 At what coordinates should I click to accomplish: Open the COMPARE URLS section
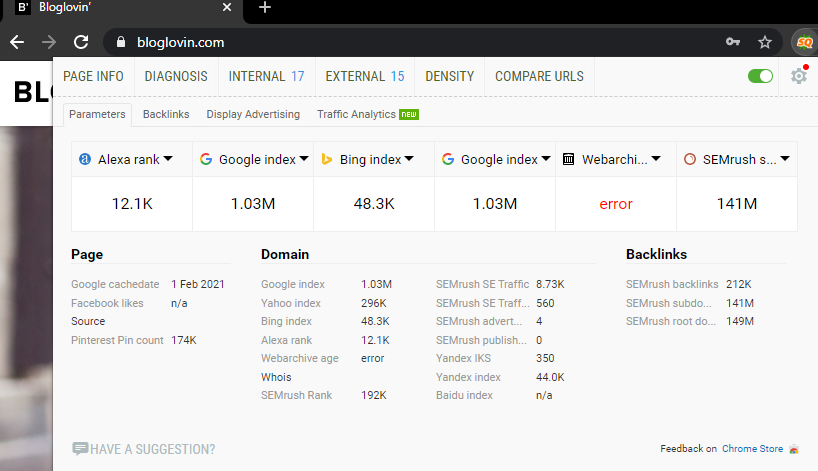pyautogui.click(x=539, y=76)
